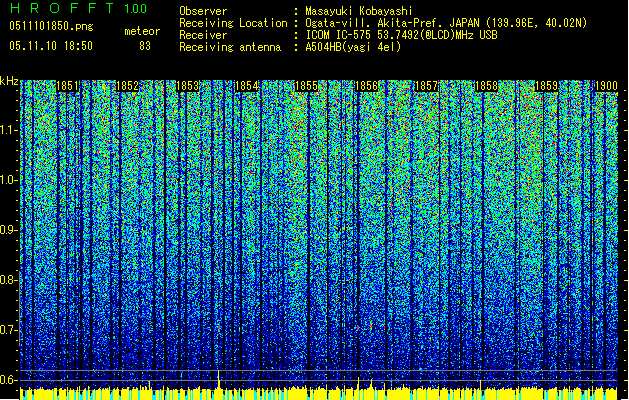Click the 0.6 frequency axis label
629x400 pixels.
[9, 380]
